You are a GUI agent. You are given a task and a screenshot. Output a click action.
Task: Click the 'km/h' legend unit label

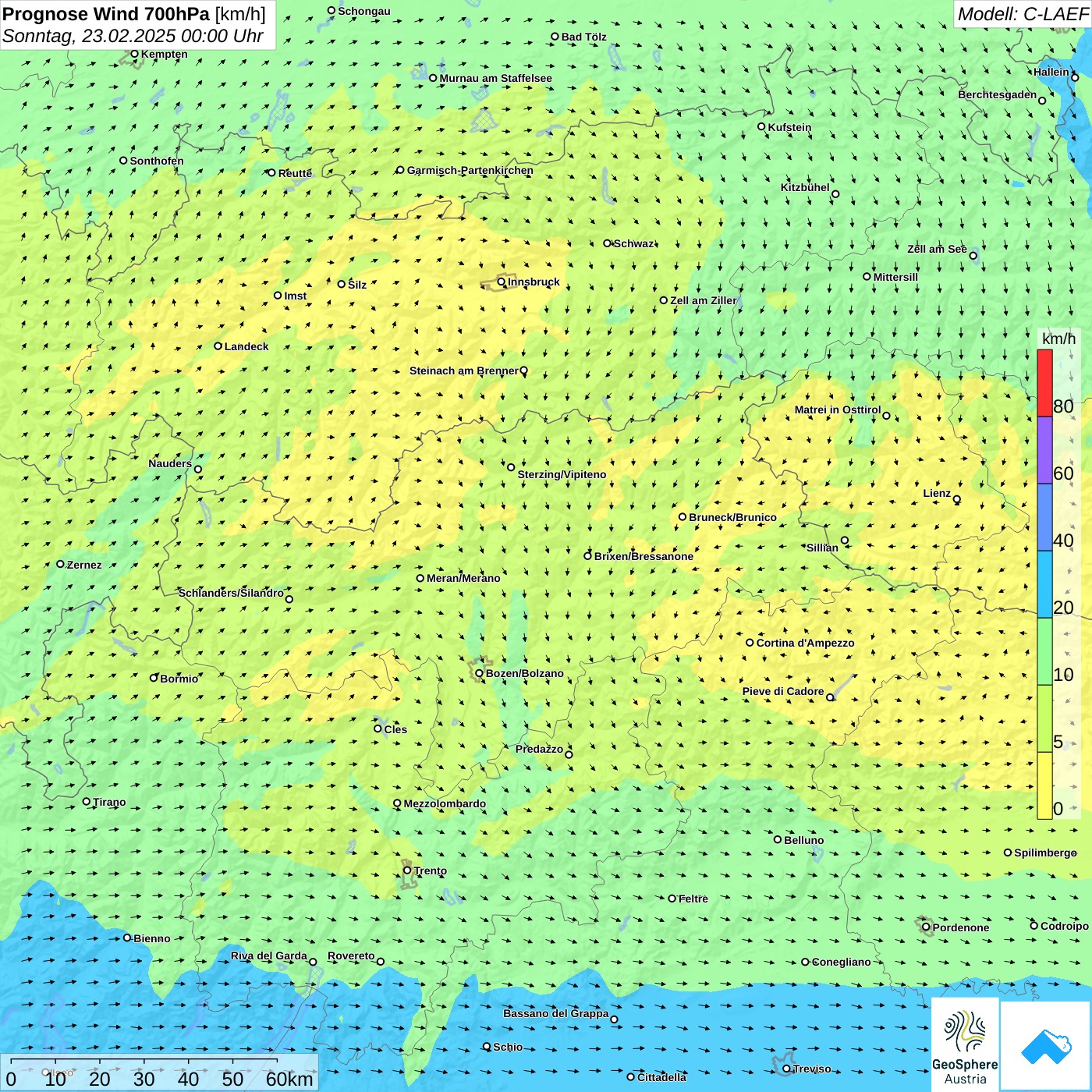[1058, 339]
